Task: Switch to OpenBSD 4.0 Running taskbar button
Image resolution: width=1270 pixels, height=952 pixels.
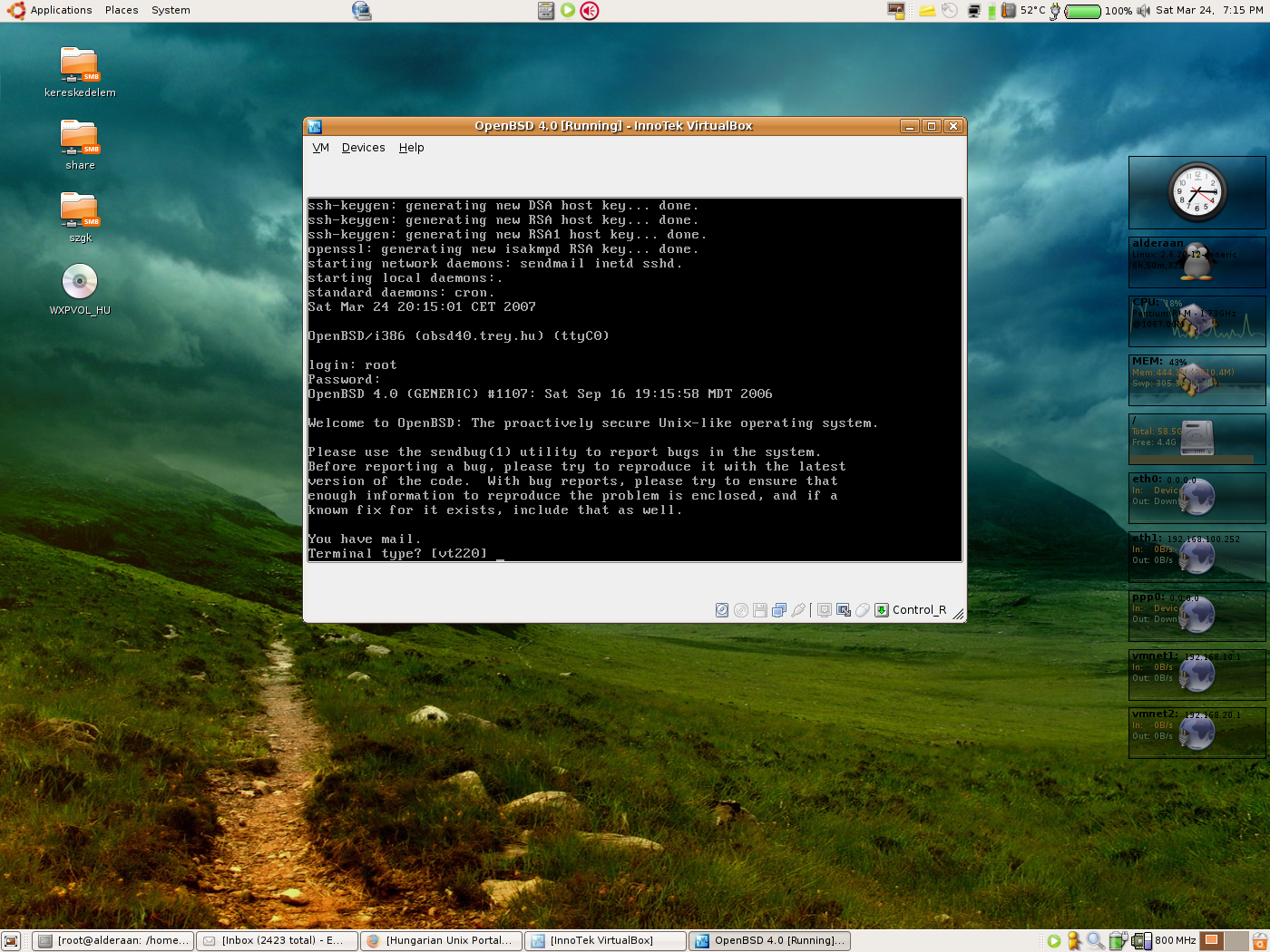Action: pyautogui.click(x=770, y=941)
